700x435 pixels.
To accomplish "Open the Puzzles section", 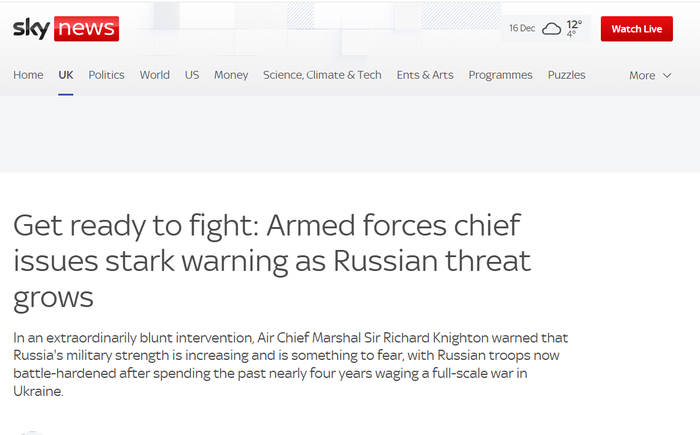I will click(566, 75).
